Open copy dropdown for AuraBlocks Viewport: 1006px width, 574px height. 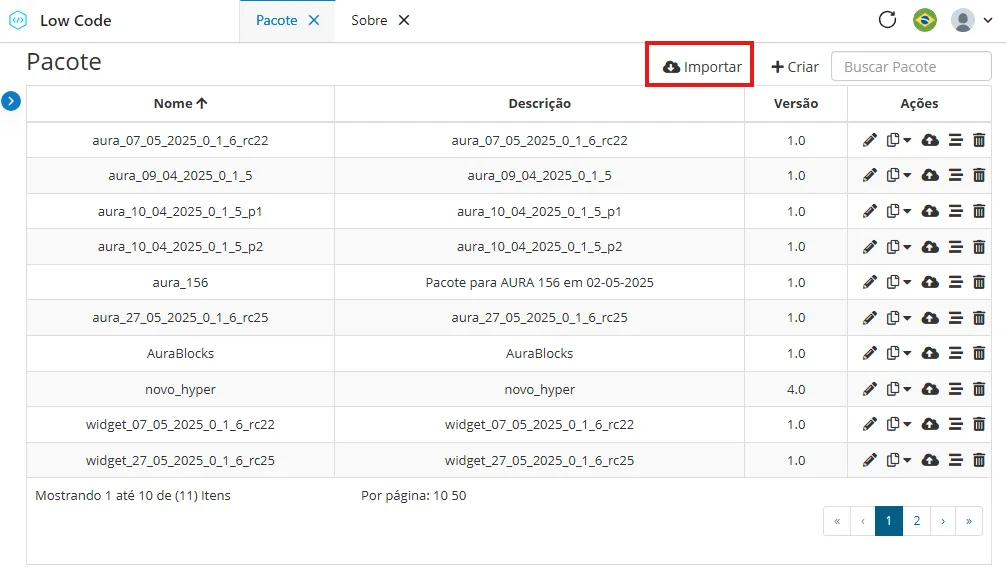(898, 353)
